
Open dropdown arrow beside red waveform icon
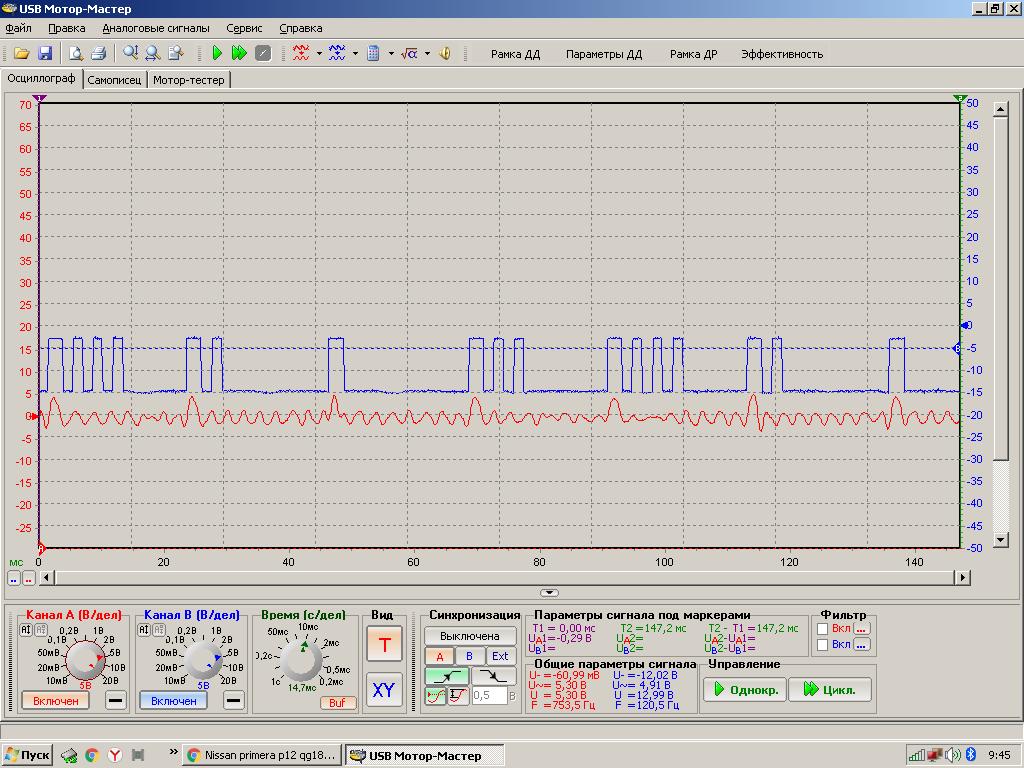click(319, 54)
